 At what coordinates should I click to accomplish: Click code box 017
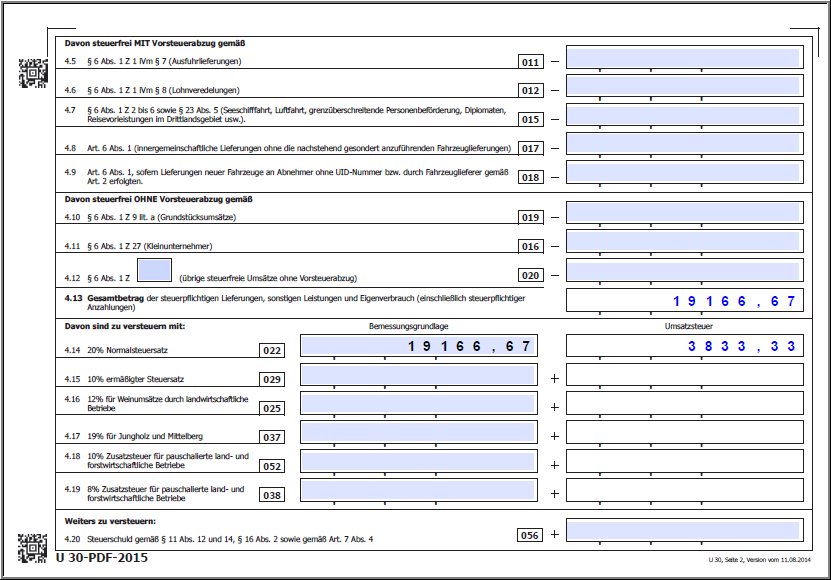point(531,148)
